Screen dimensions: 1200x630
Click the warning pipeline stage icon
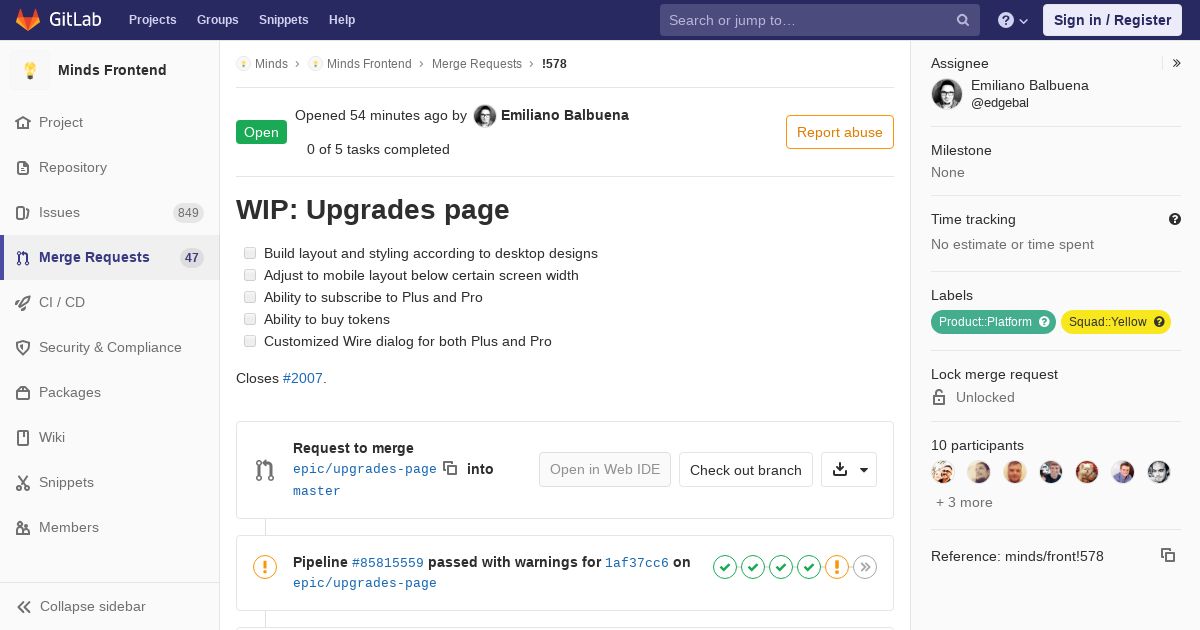click(x=837, y=567)
